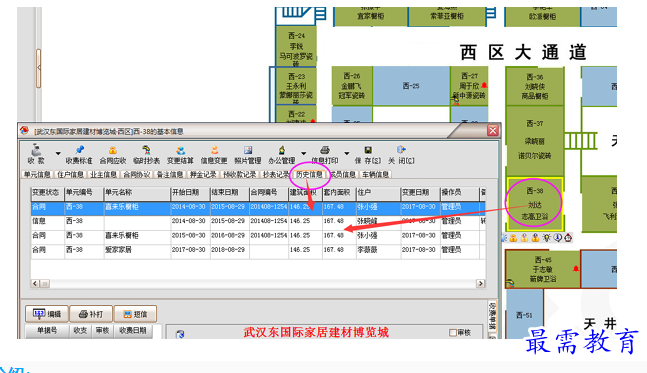Screen dimensions: 647x373
Task: Go to the 抄表记录 tab
Action: tap(276, 175)
